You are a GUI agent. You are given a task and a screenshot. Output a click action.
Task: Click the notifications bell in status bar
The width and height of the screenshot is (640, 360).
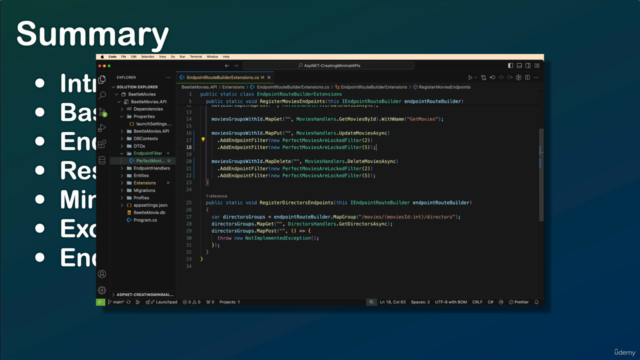click(x=536, y=302)
